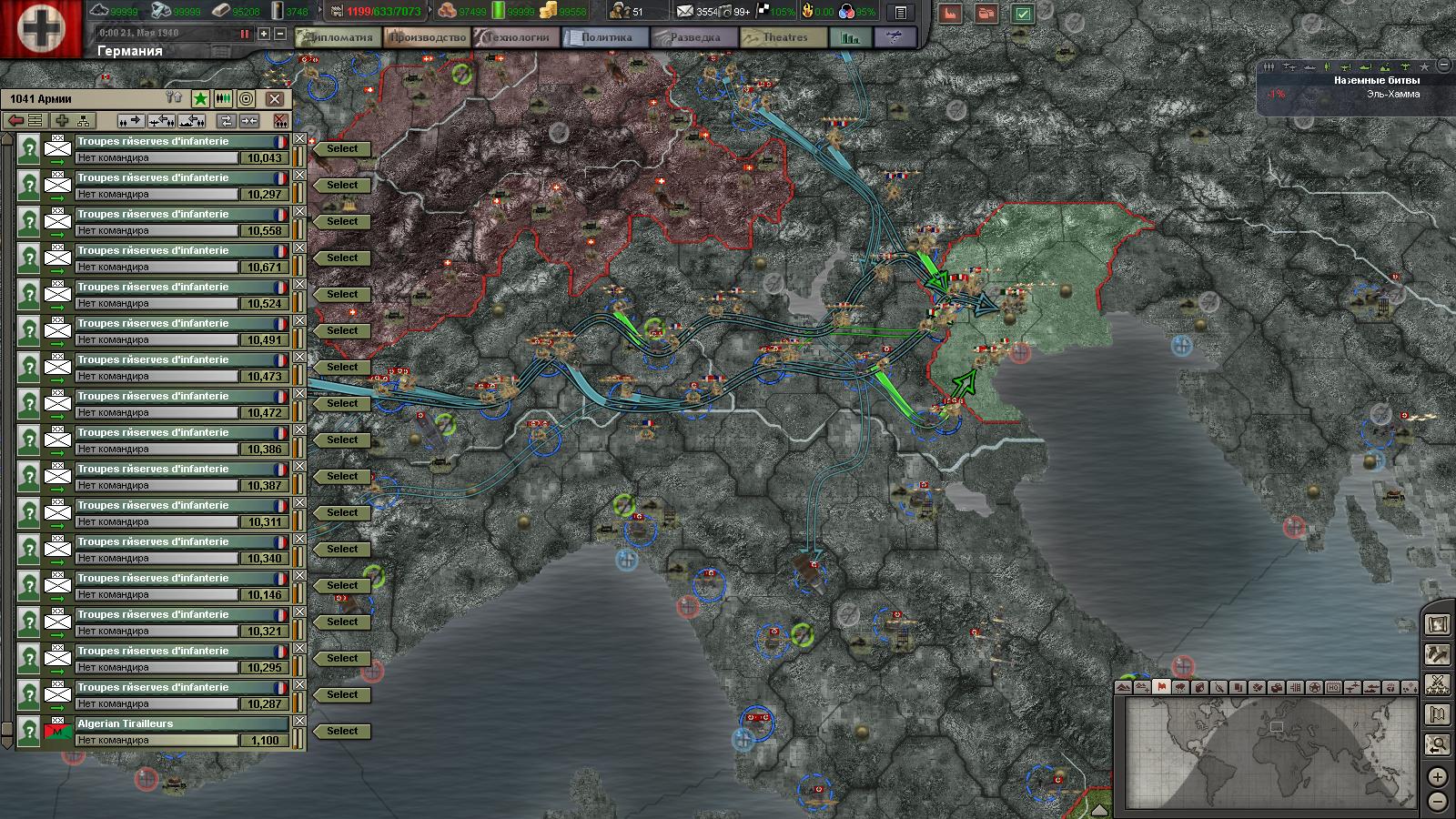Screen dimensions: 1456x819
Task: Click the green star prioritize button
Action: coord(200,98)
